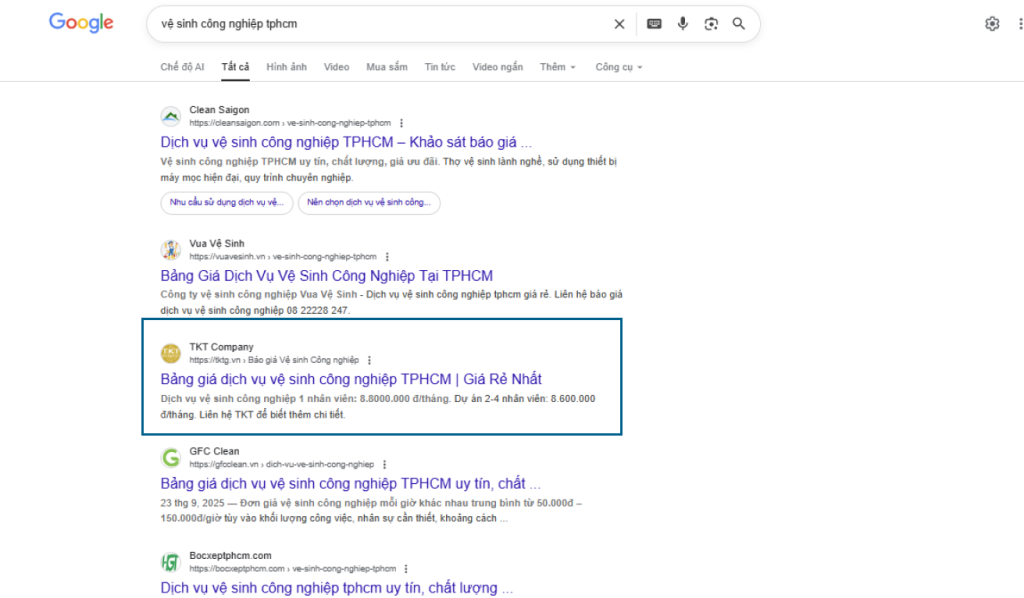This screenshot has height=598, width=1024.
Task: Click the Google logo
Action: click(x=81, y=23)
